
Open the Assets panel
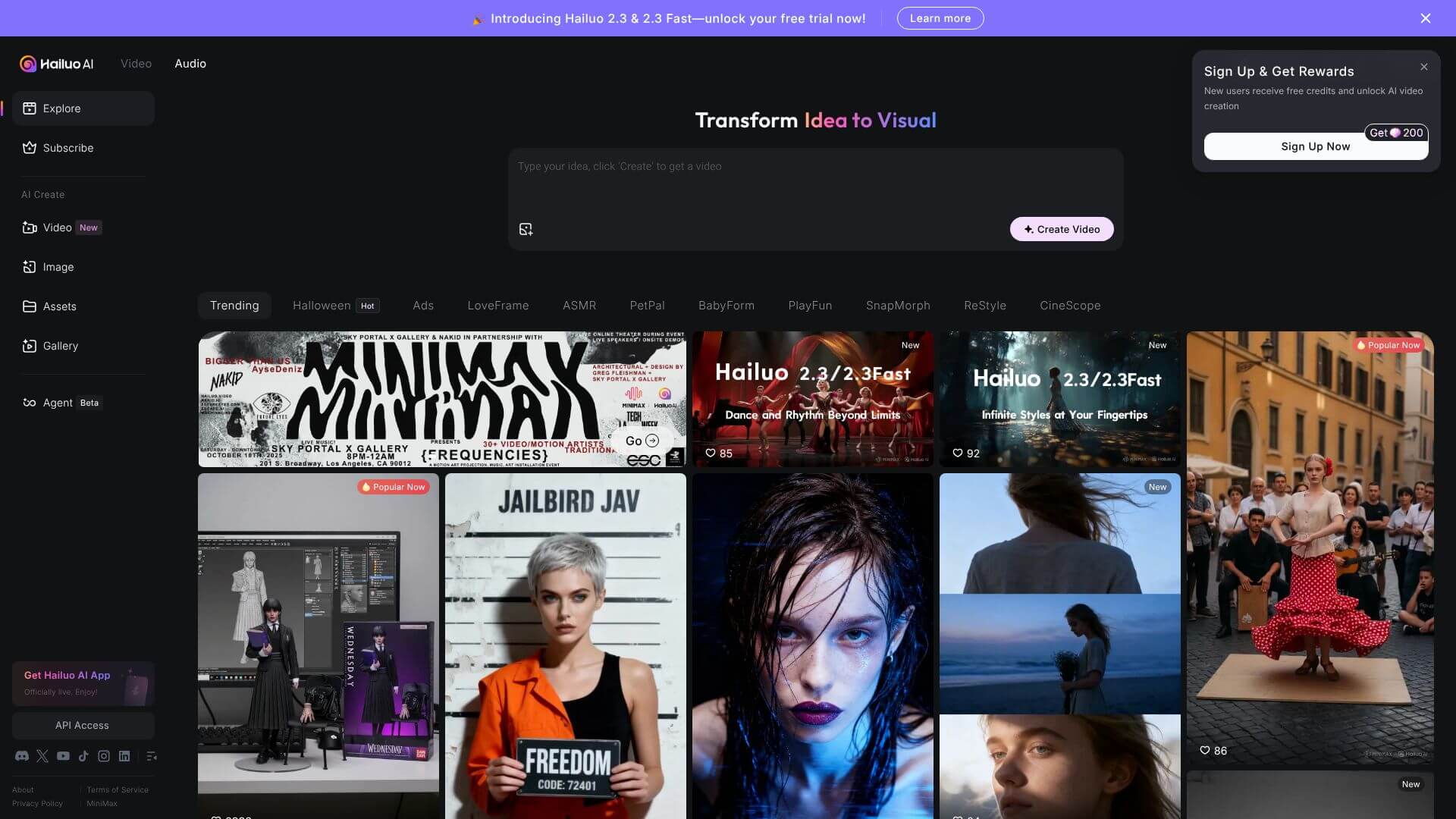[59, 306]
